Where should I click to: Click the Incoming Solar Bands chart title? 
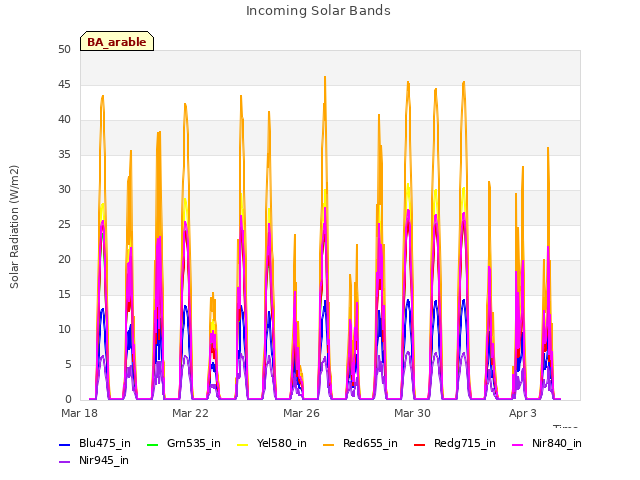click(318, 11)
